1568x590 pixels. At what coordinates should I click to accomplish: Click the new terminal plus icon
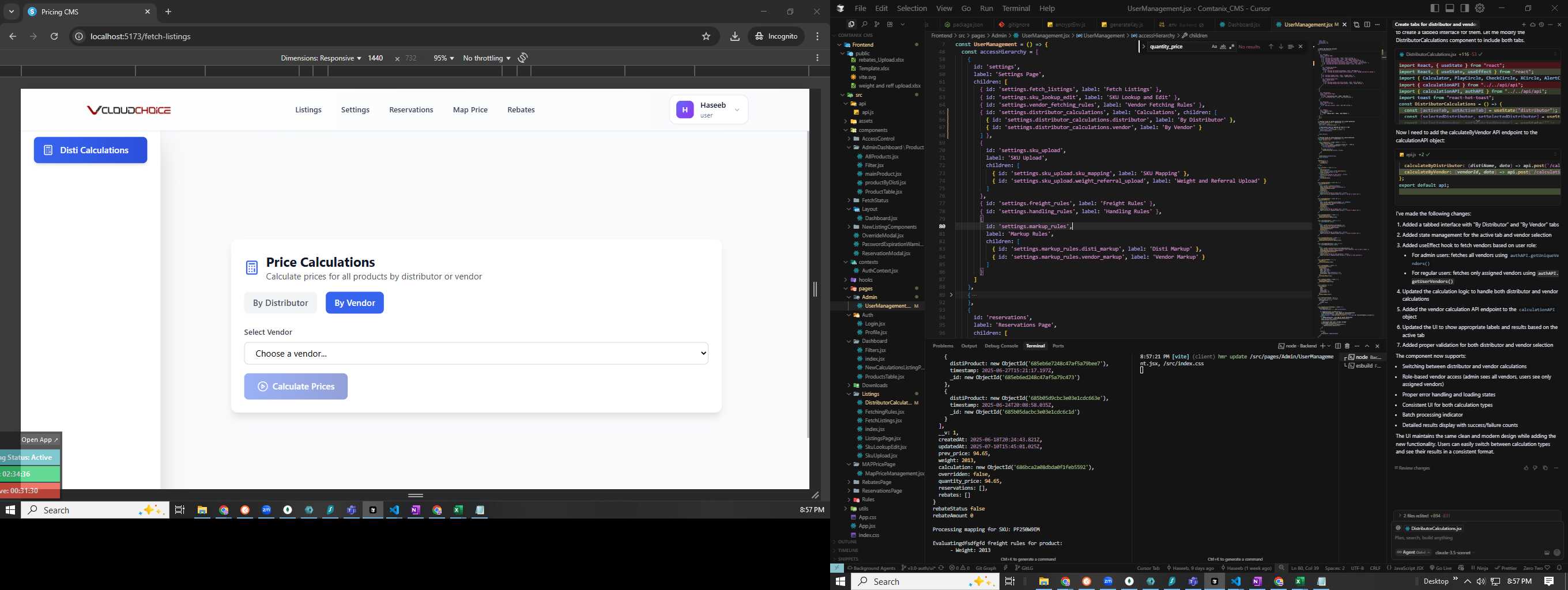1322,346
